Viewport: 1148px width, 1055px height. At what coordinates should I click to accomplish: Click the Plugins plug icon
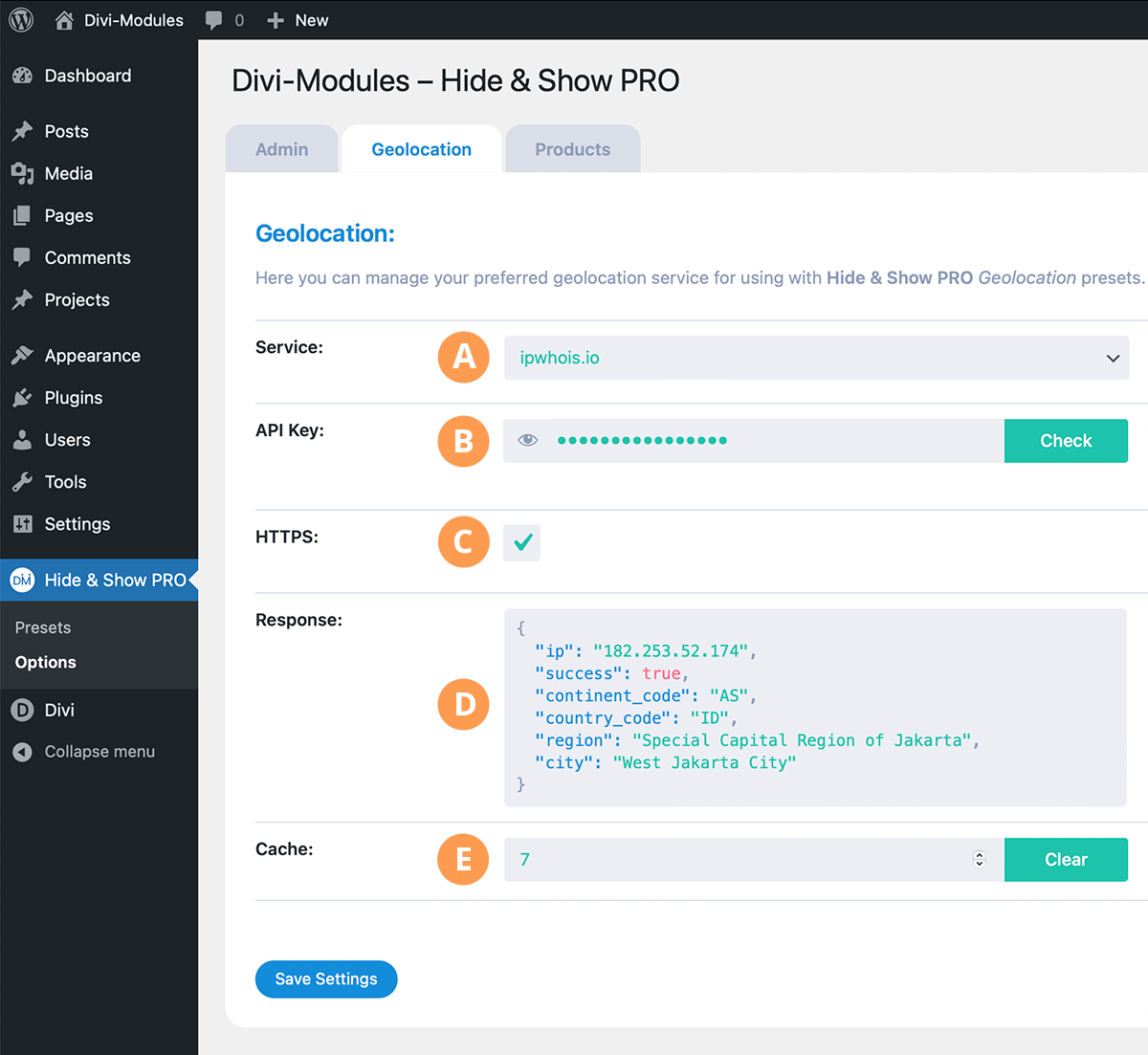tap(22, 397)
